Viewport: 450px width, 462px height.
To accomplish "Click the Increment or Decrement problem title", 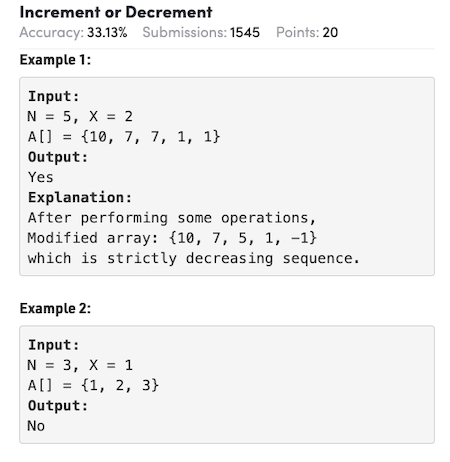I will 116,12.
